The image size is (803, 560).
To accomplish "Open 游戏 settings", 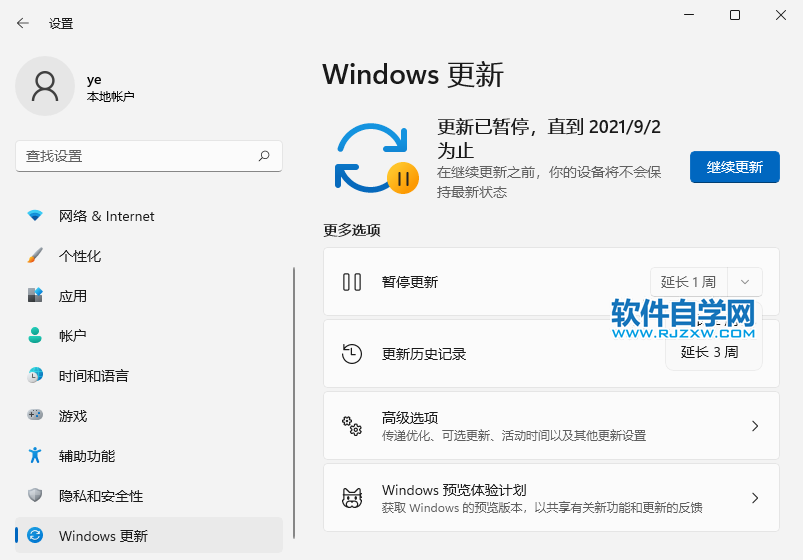I will (x=149, y=416).
